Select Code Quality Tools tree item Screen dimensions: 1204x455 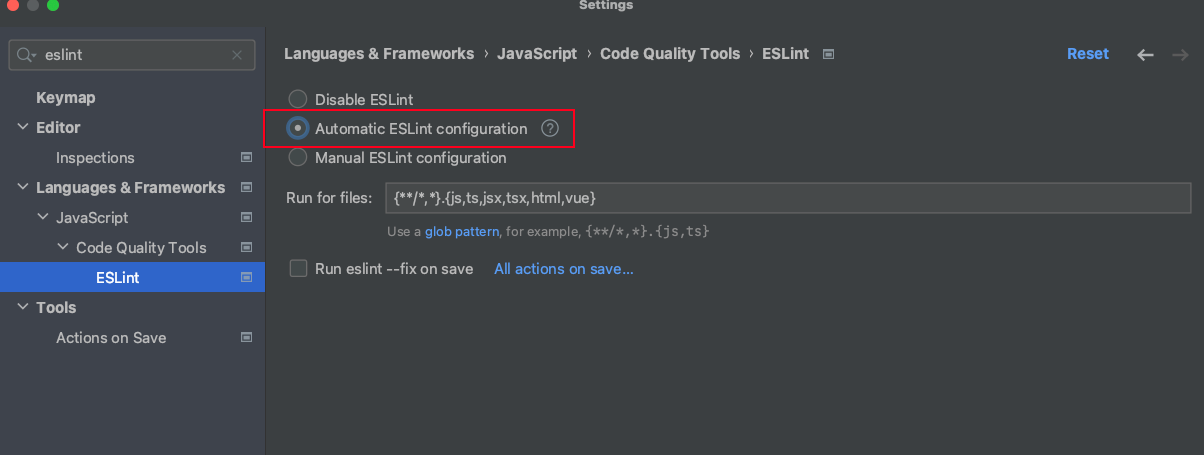(141, 247)
